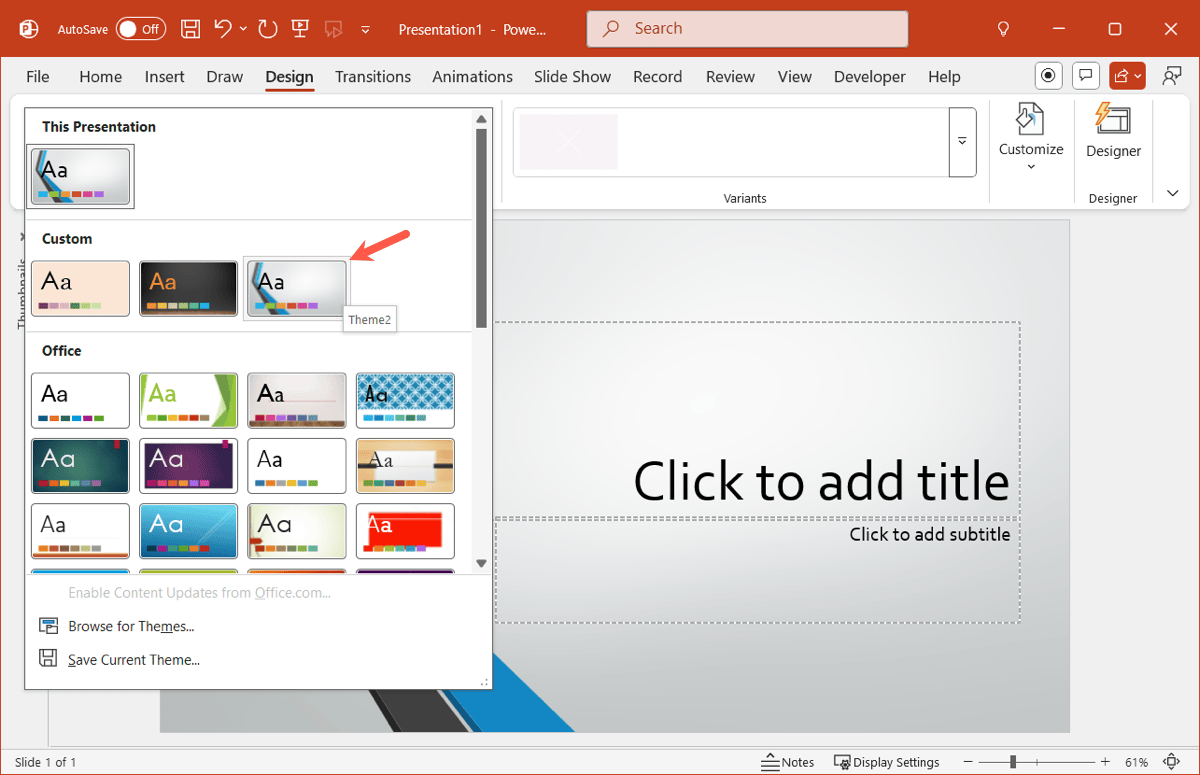Apply the white Office Theme
The width and height of the screenshot is (1200, 775).
(80, 400)
